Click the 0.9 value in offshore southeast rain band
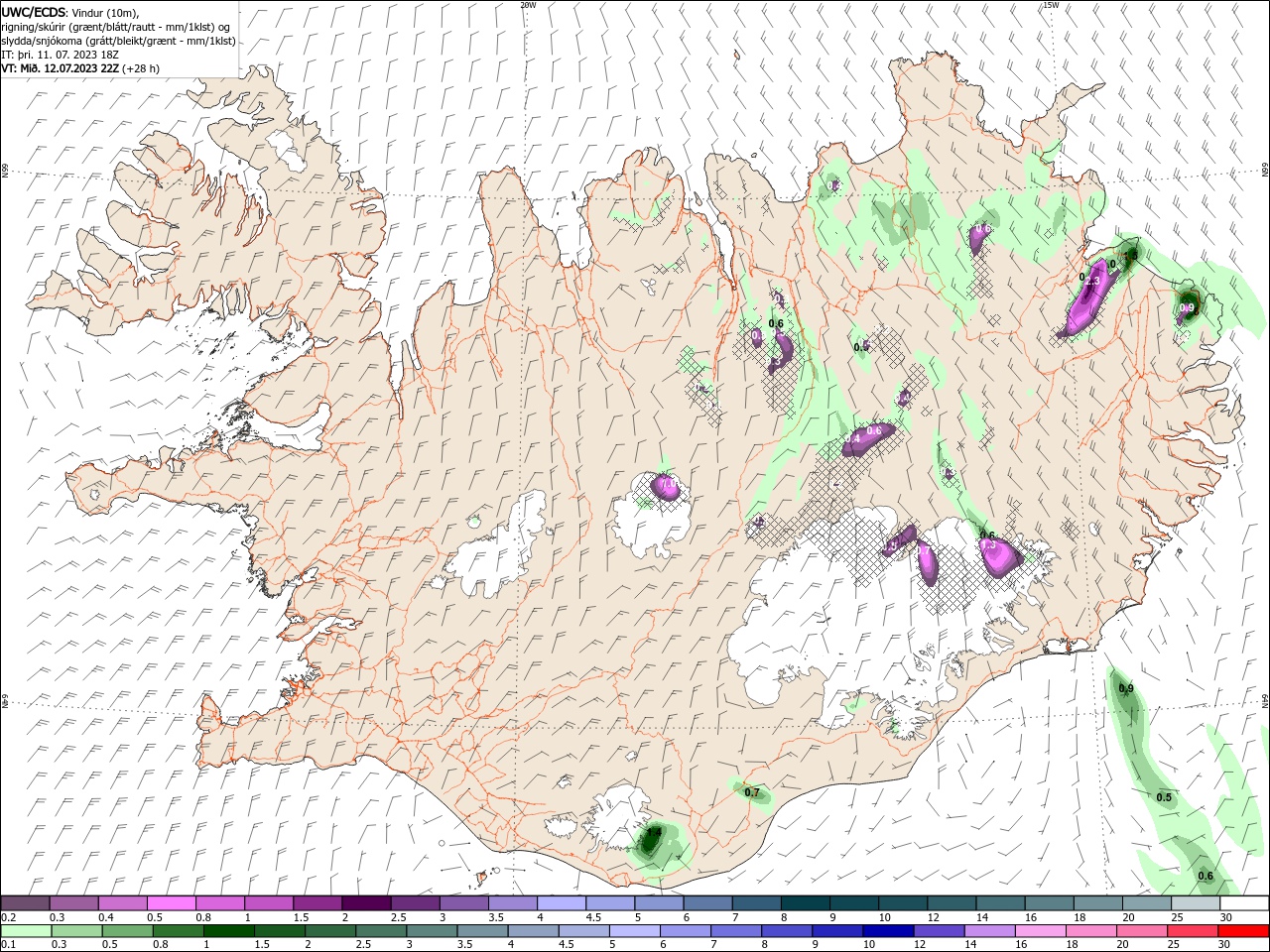 [1126, 688]
